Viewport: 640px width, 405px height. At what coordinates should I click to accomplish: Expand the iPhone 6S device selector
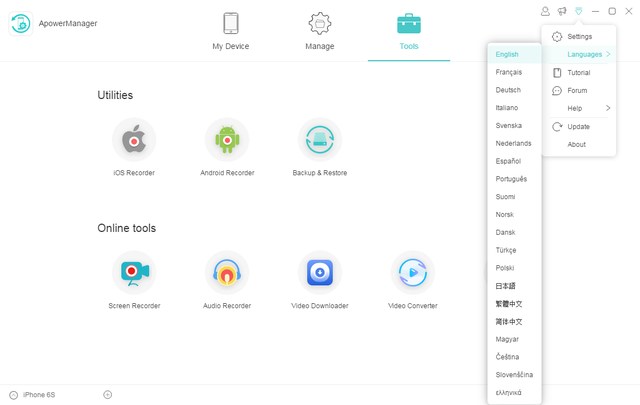pos(14,394)
